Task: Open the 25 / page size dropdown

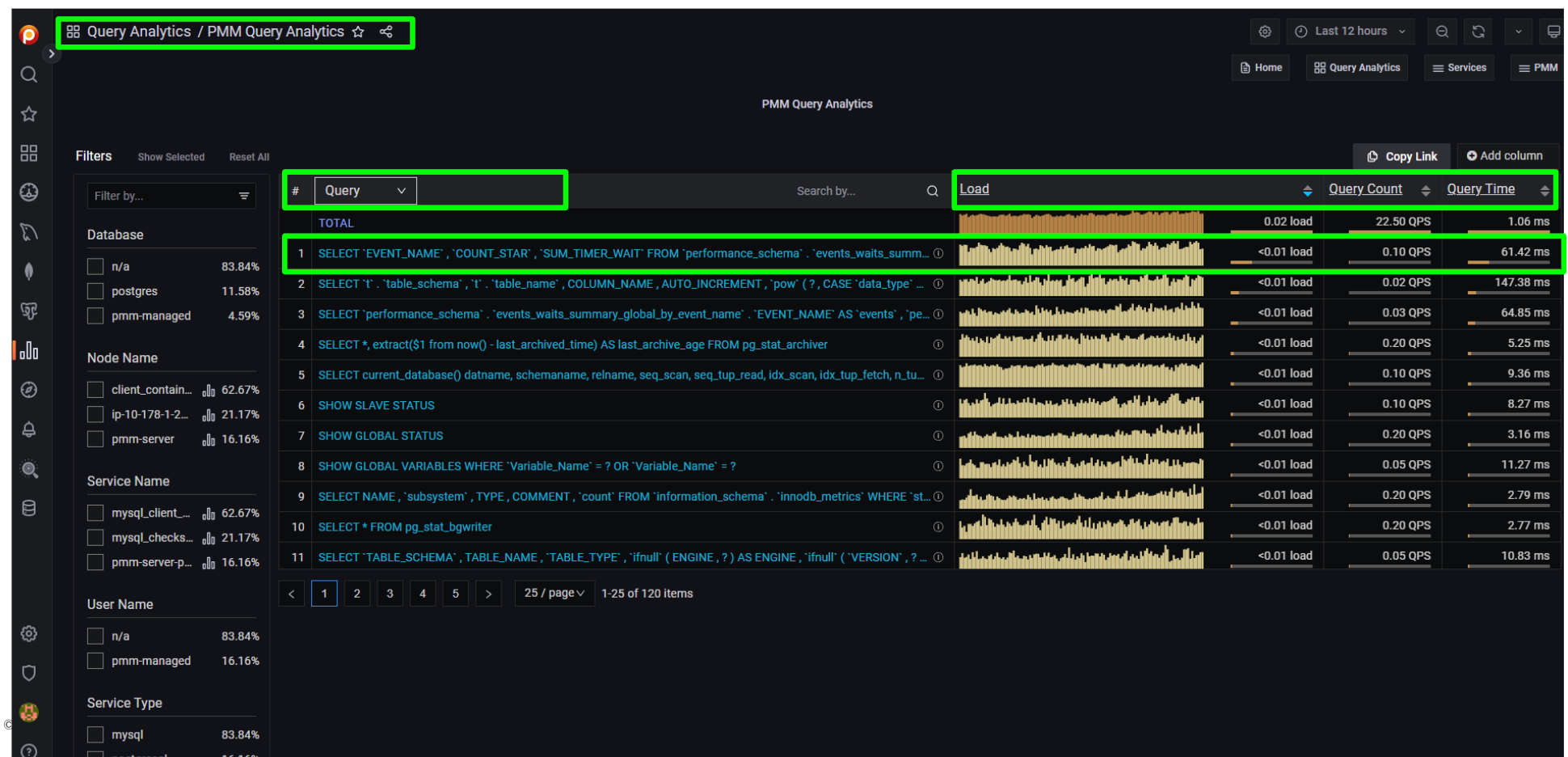Action: coord(554,593)
